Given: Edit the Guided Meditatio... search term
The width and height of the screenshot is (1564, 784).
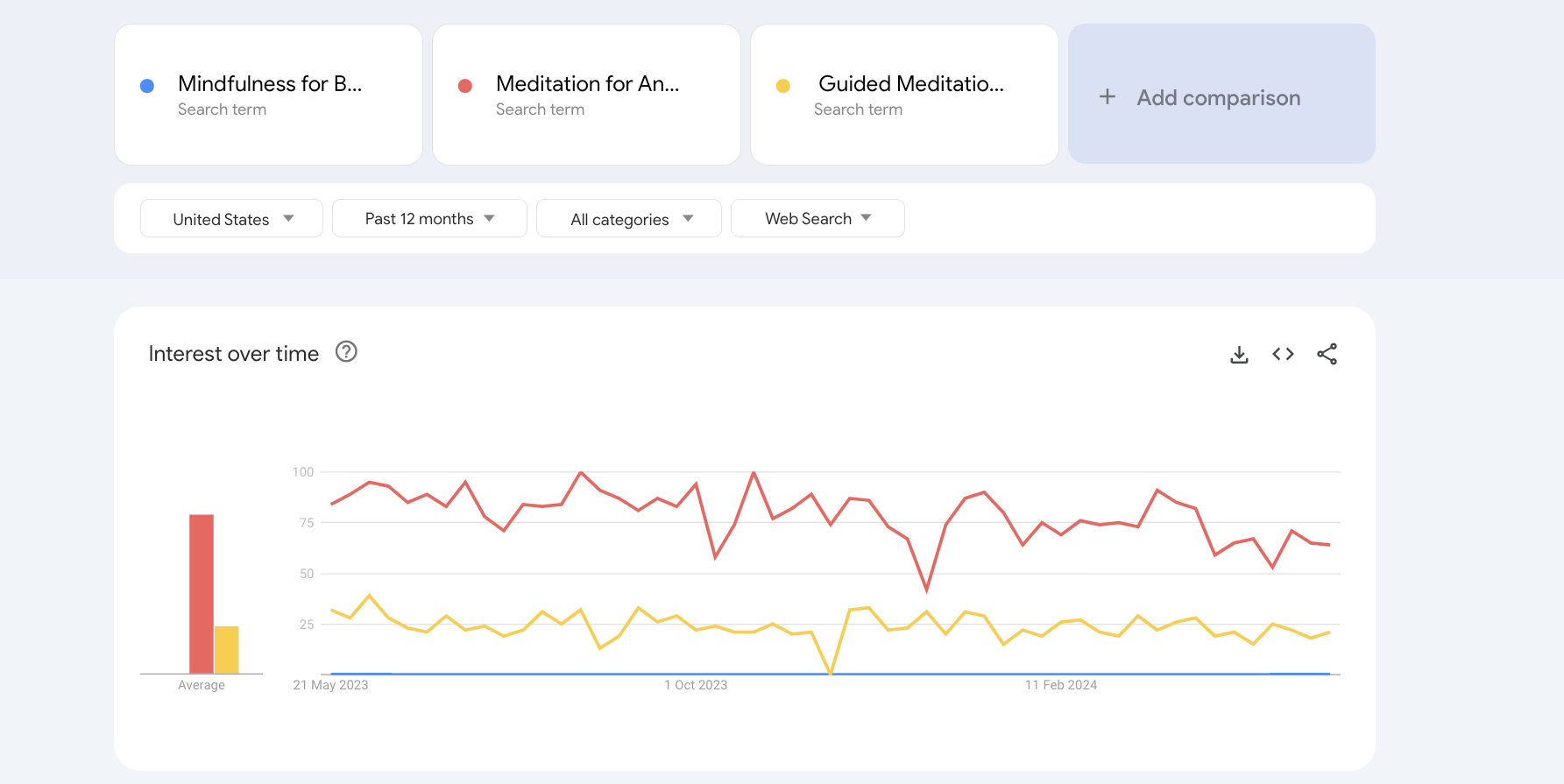Looking at the screenshot, I should [911, 84].
